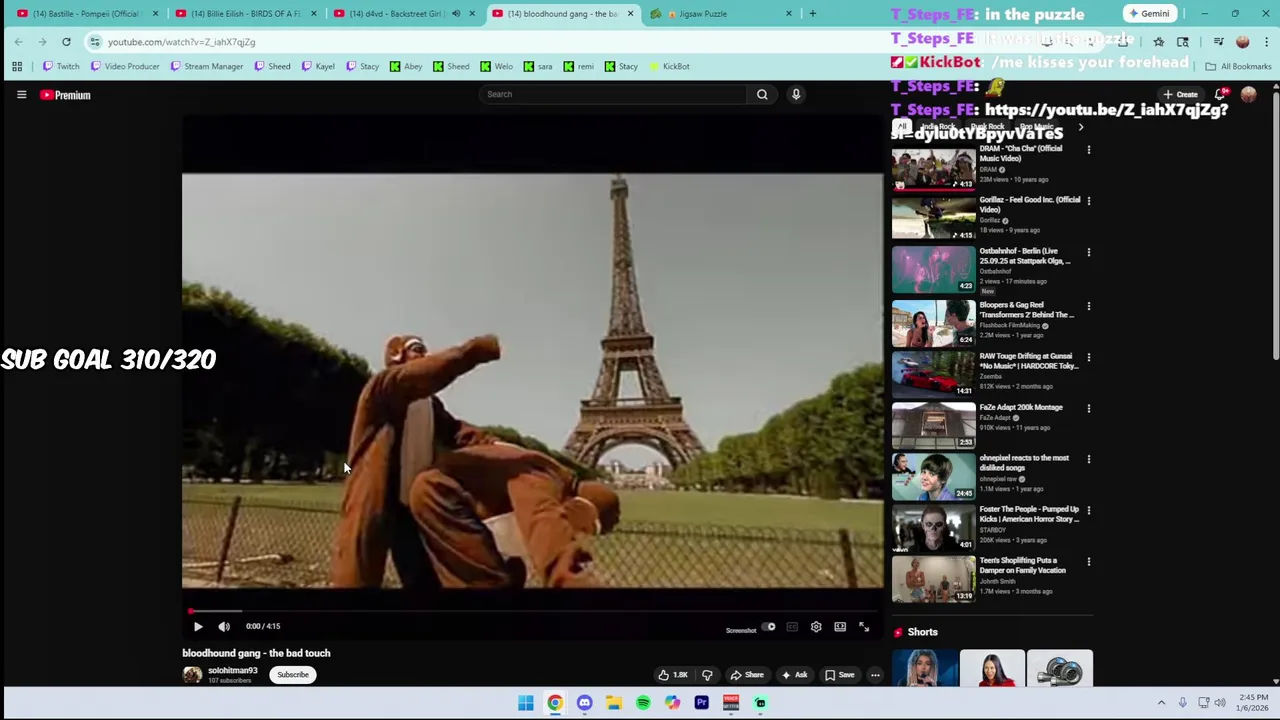The height and width of the screenshot is (720, 1280).
Task: Open DRAM Cha Cha video thumbnail
Action: 933,168
